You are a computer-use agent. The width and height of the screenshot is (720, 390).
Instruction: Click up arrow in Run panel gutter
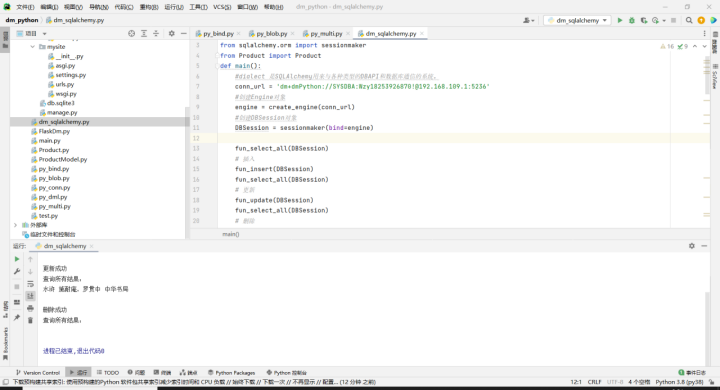[x=30, y=259]
